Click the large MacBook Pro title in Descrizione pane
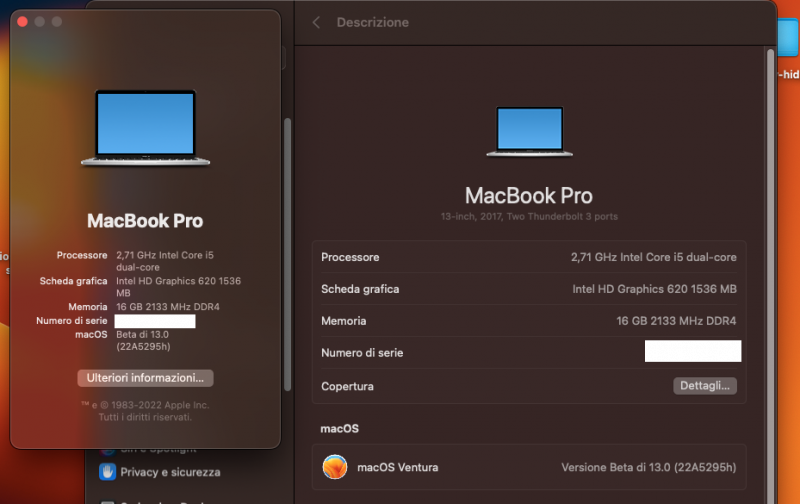Screen dimensions: 800x504 coord(529,195)
